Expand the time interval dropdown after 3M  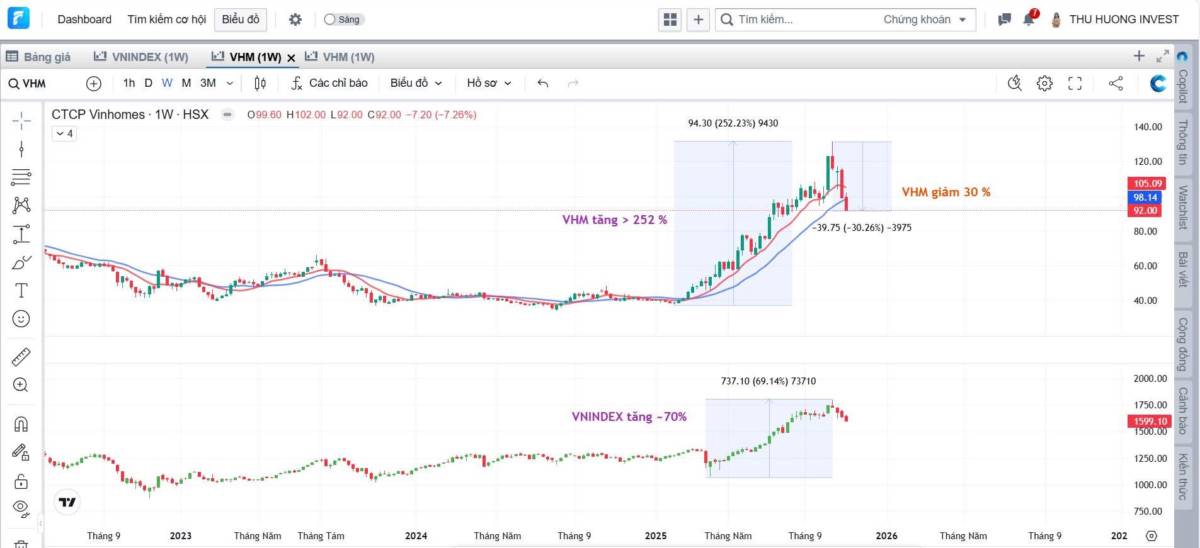[230, 84]
